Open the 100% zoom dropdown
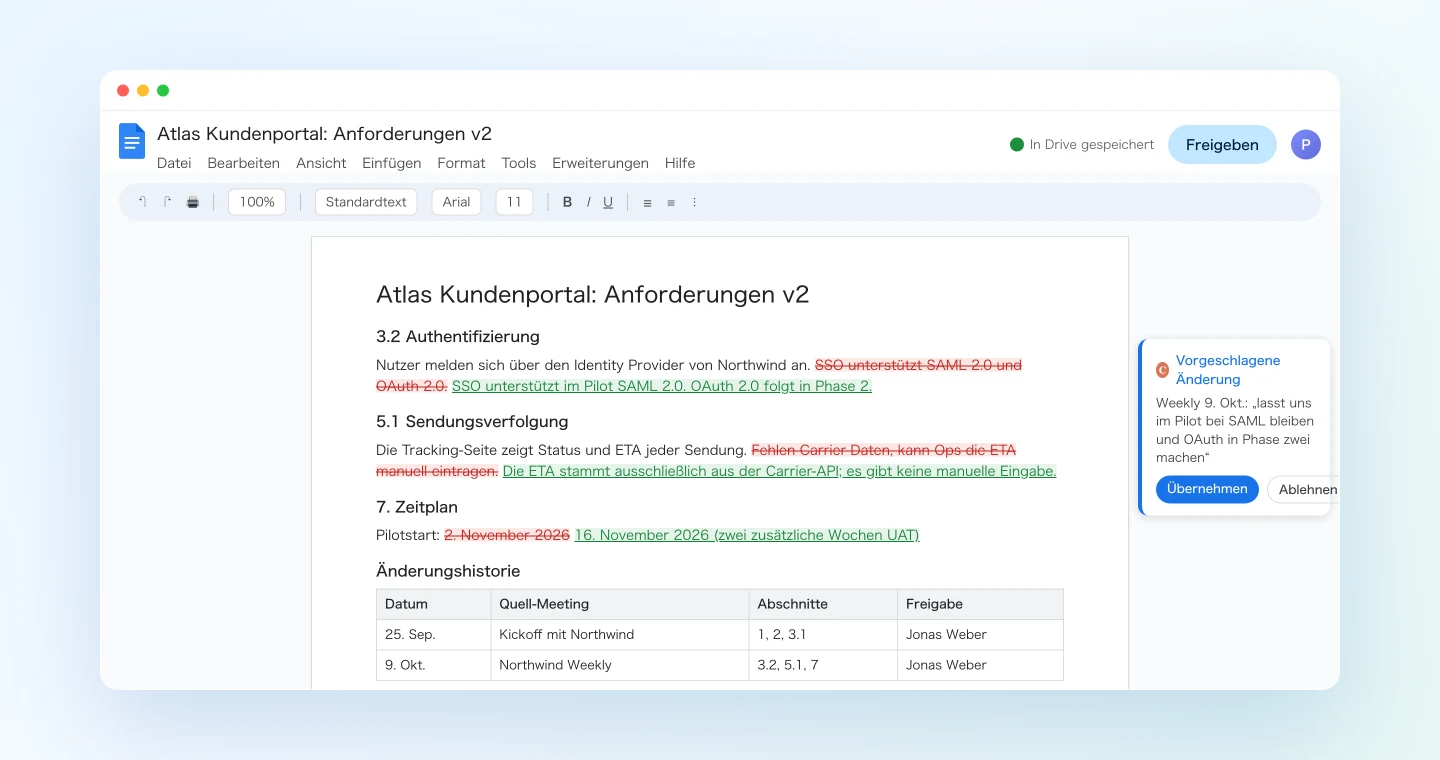Viewport: 1440px width, 760px height. 257,202
